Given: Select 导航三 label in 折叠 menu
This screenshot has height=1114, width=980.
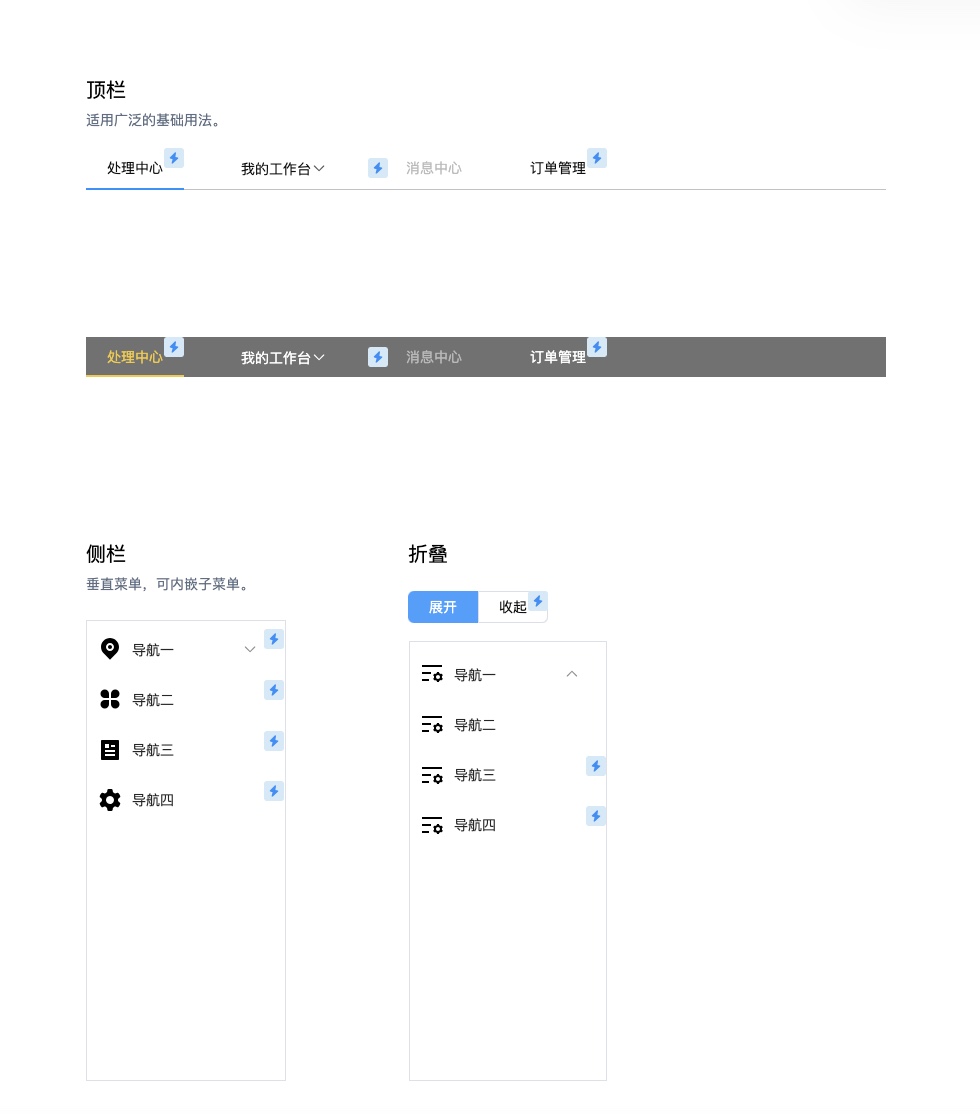Looking at the screenshot, I should (x=475, y=775).
